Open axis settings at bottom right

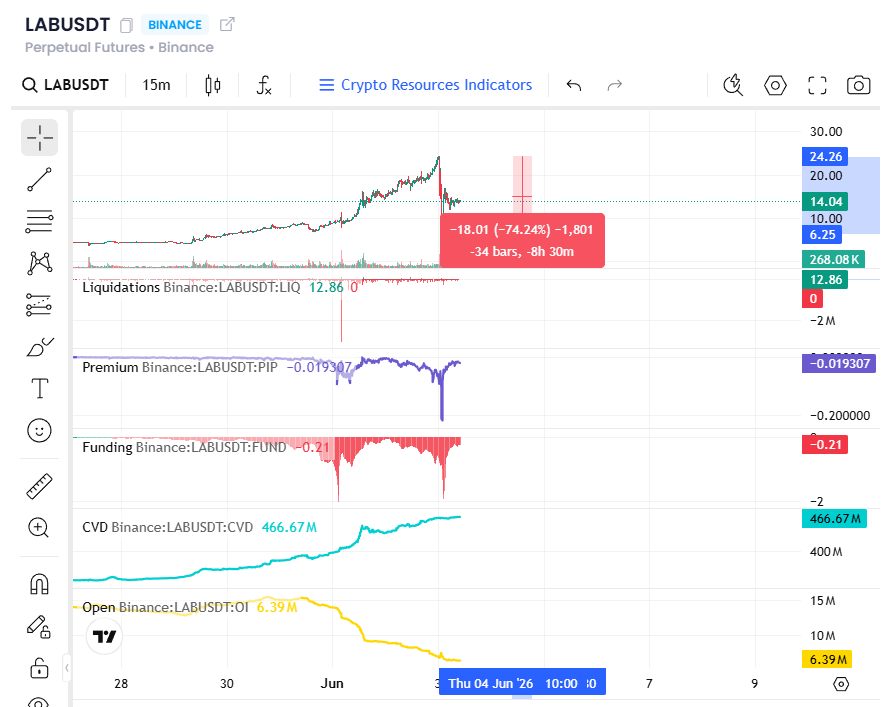coord(841,684)
